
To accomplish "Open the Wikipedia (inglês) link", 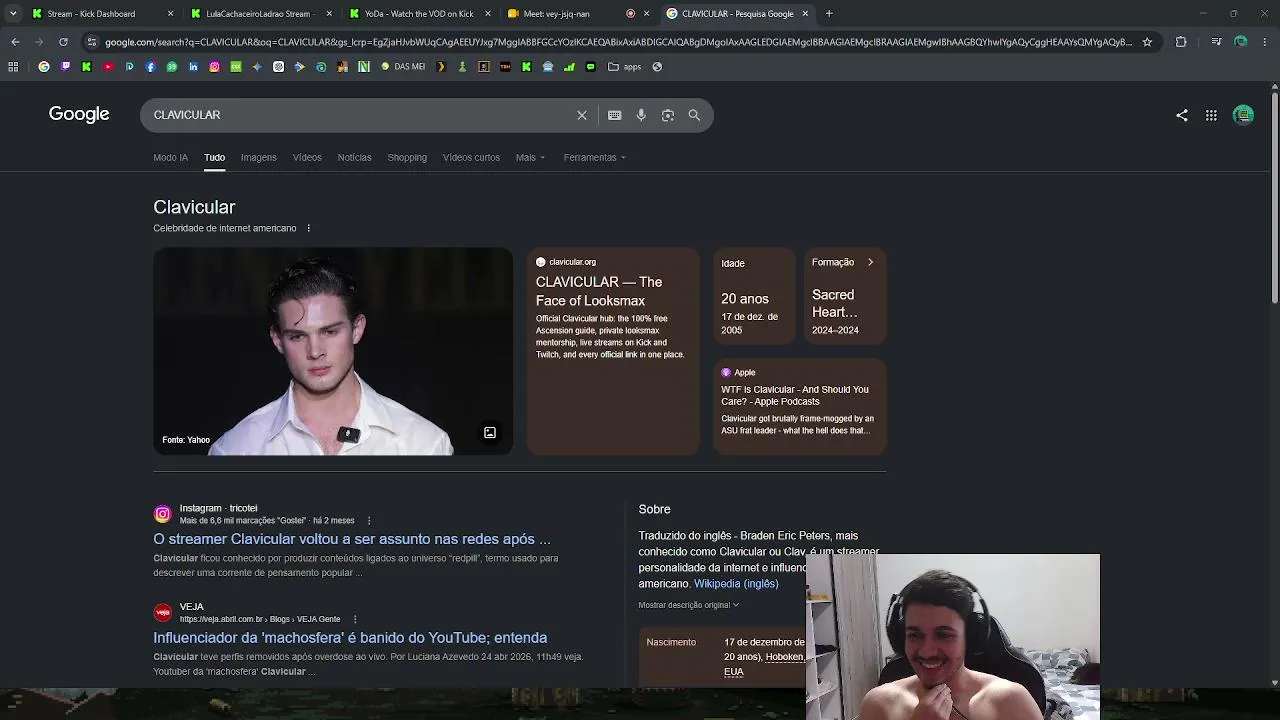I will point(736,584).
